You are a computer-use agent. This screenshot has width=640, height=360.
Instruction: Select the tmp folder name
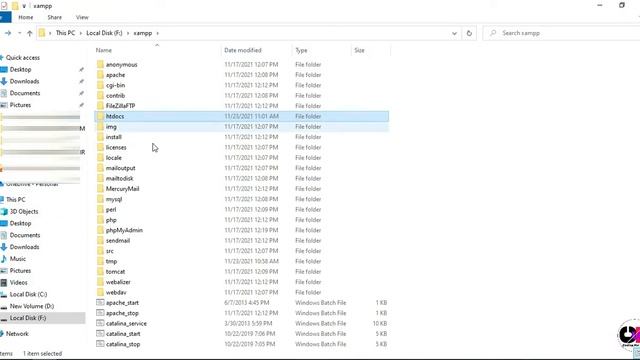pyautogui.click(x=111, y=261)
